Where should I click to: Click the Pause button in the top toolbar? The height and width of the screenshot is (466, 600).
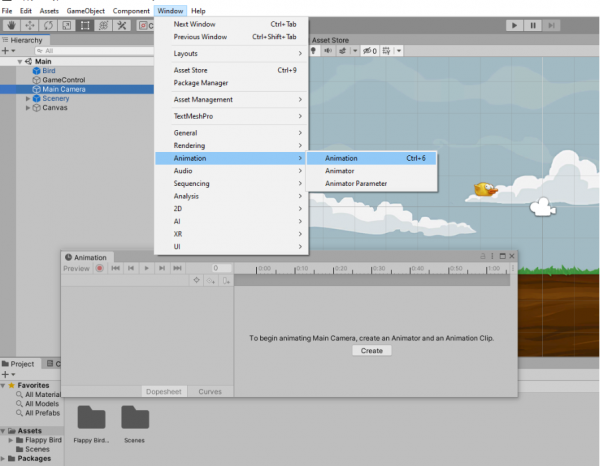tap(533, 26)
